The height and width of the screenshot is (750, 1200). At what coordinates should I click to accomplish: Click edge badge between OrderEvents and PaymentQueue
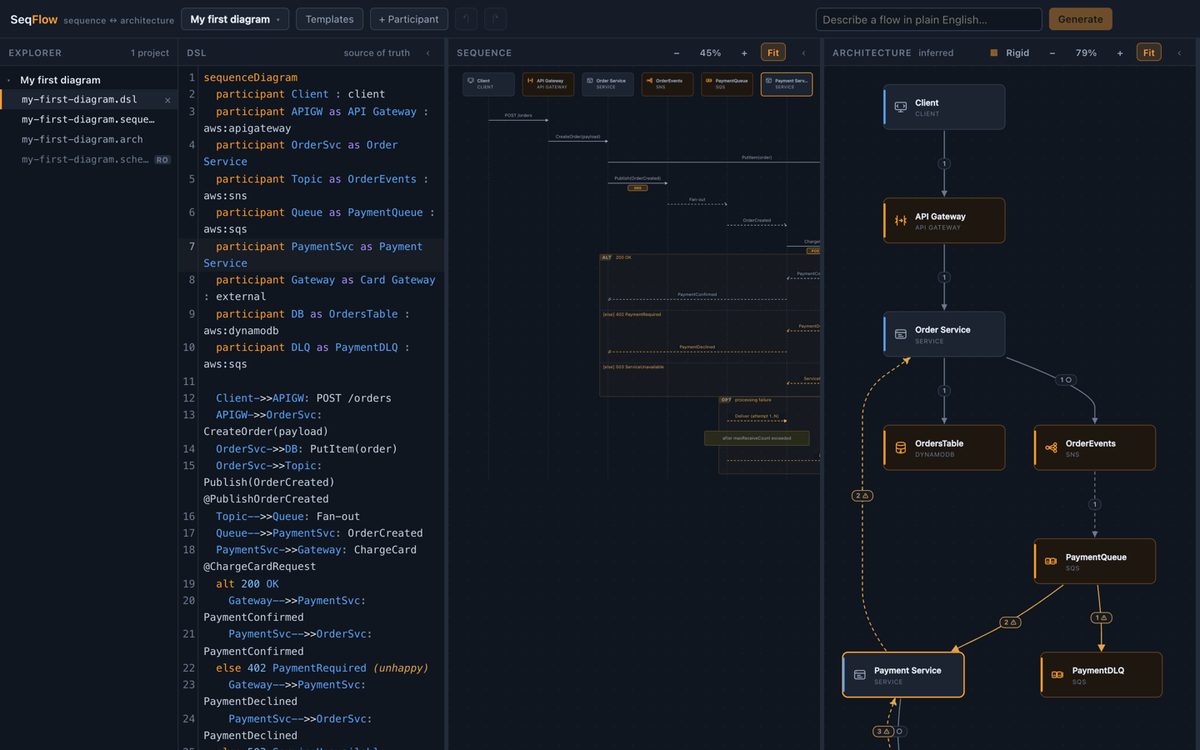point(1094,504)
